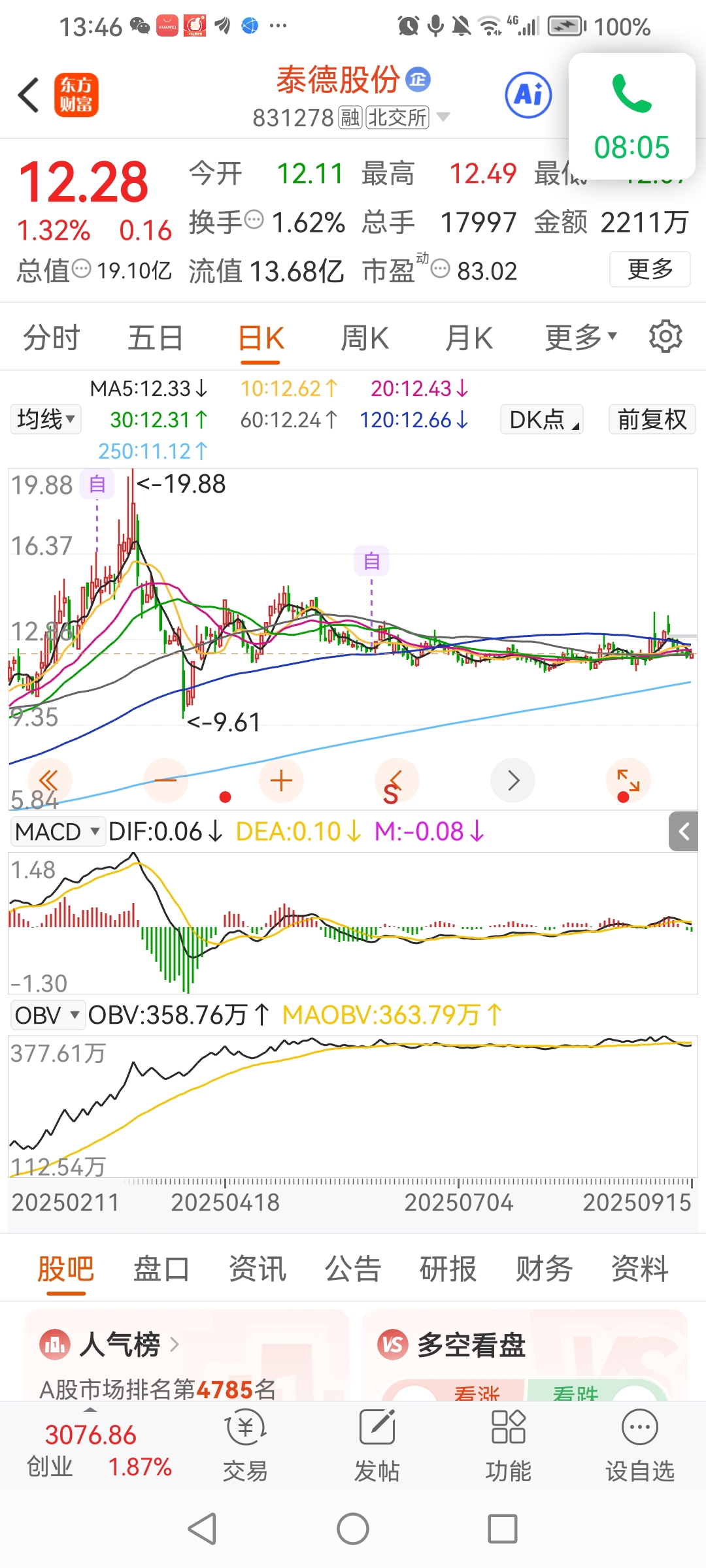
Task: Open the OBV indicator dropdown
Action: pyautogui.click(x=47, y=1015)
